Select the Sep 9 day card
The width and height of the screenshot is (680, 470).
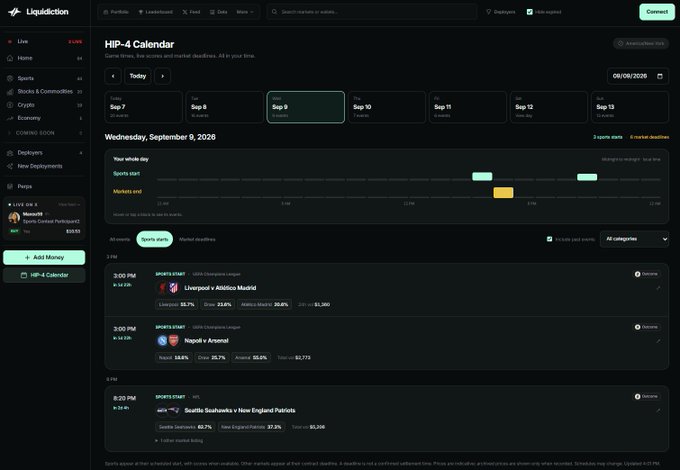[306, 107]
